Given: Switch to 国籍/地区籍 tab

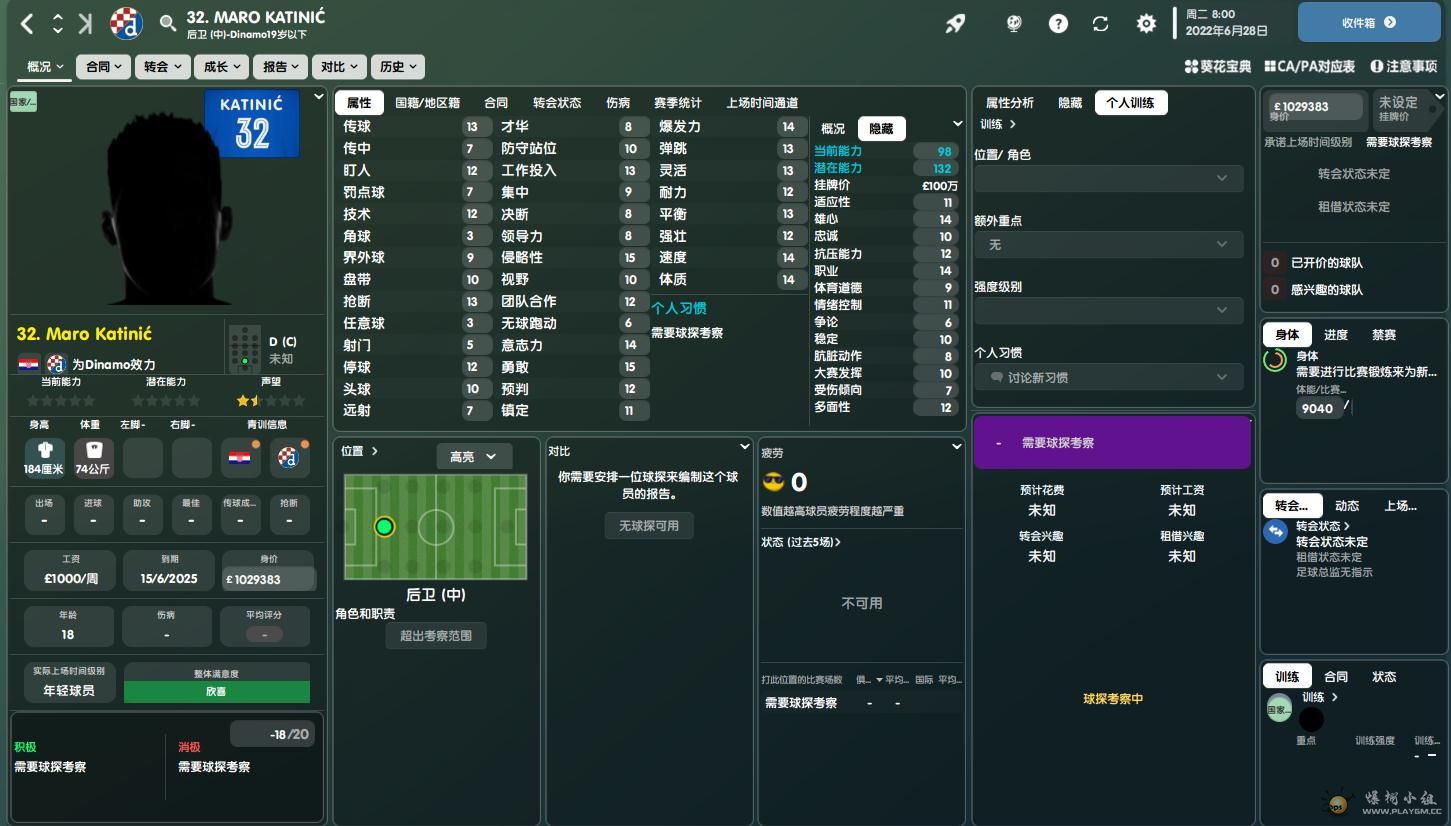Looking at the screenshot, I should (427, 103).
